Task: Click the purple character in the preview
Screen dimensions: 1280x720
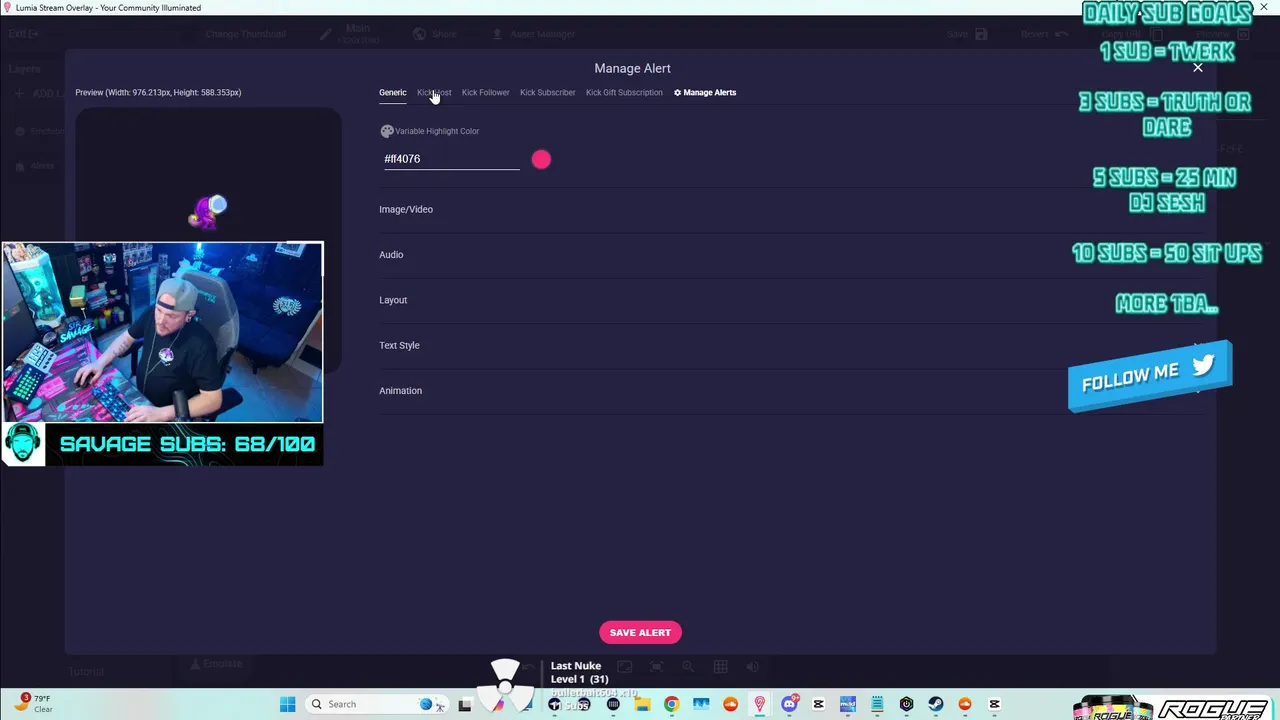Action: 208,211
